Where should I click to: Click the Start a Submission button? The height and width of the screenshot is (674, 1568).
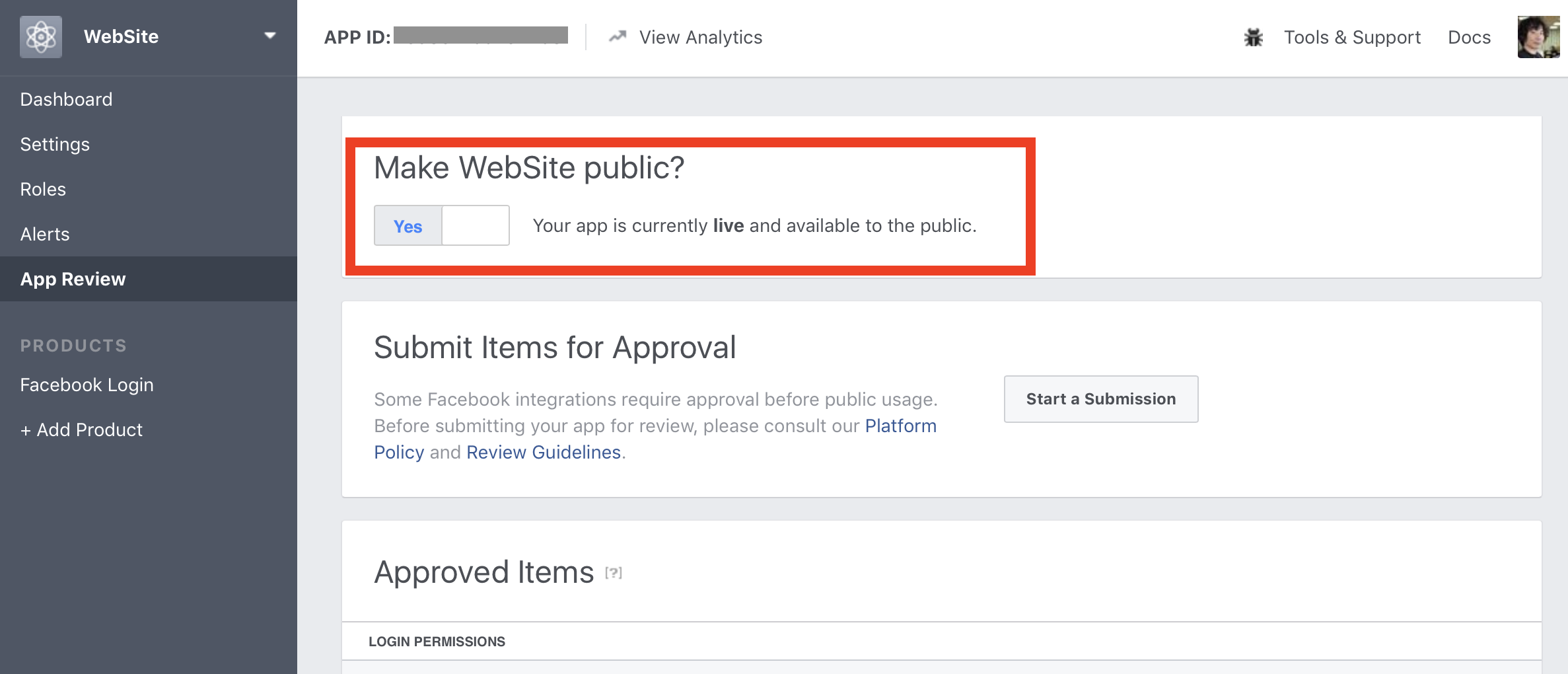[x=1101, y=399]
